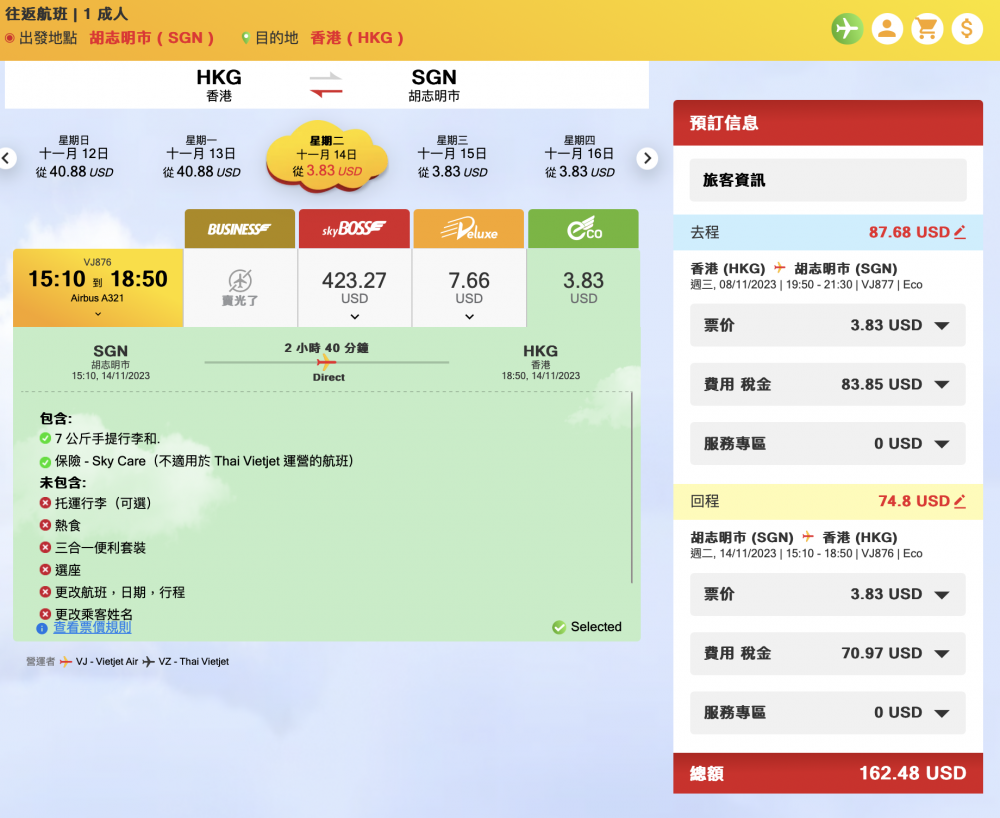Viewport: 1000px width, 818px height.
Task: Click the red X next to 三合一便利套裝
Action: [45, 548]
